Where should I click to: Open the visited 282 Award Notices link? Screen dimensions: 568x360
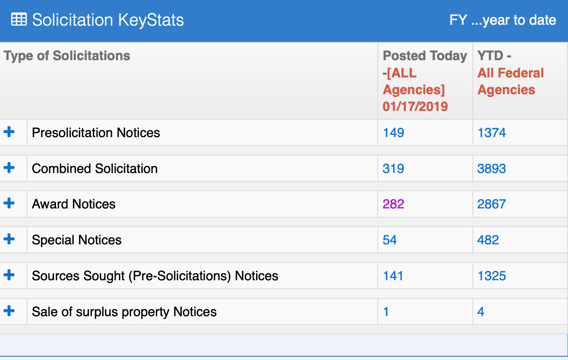point(393,204)
